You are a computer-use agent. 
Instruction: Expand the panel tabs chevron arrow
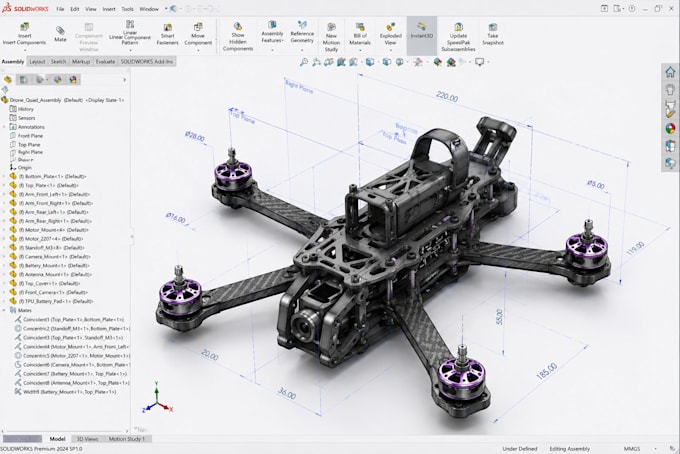click(124, 79)
